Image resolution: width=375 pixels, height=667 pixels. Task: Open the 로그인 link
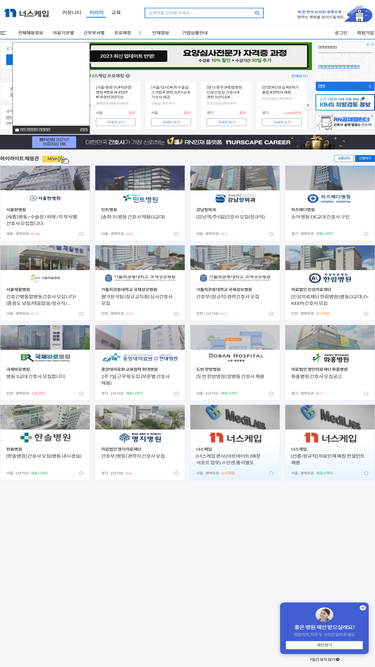pyautogui.click(x=341, y=33)
